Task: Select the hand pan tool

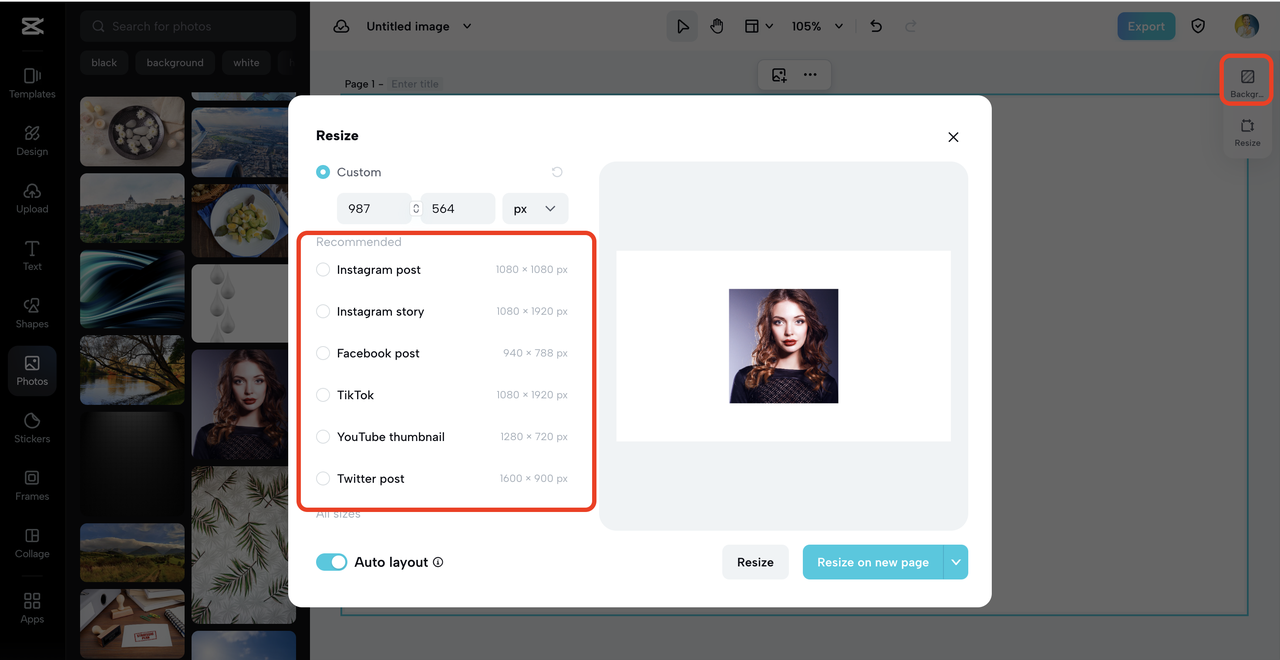Action: (717, 27)
